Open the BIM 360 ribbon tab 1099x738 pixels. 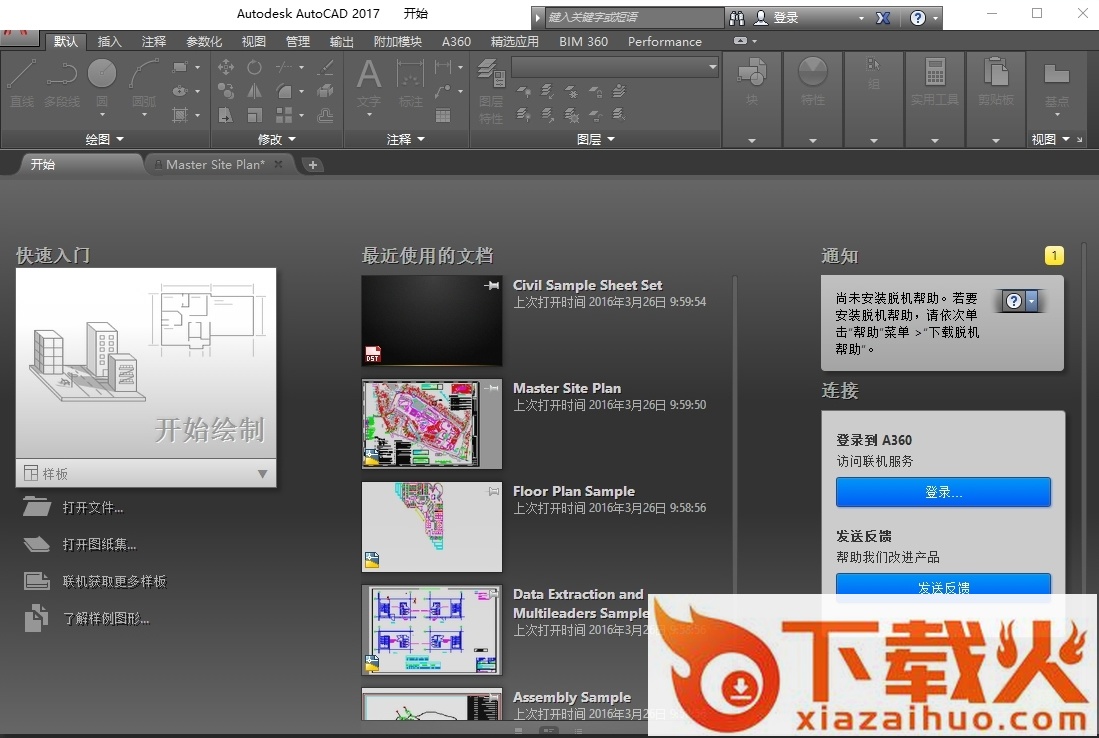click(583, 42)
